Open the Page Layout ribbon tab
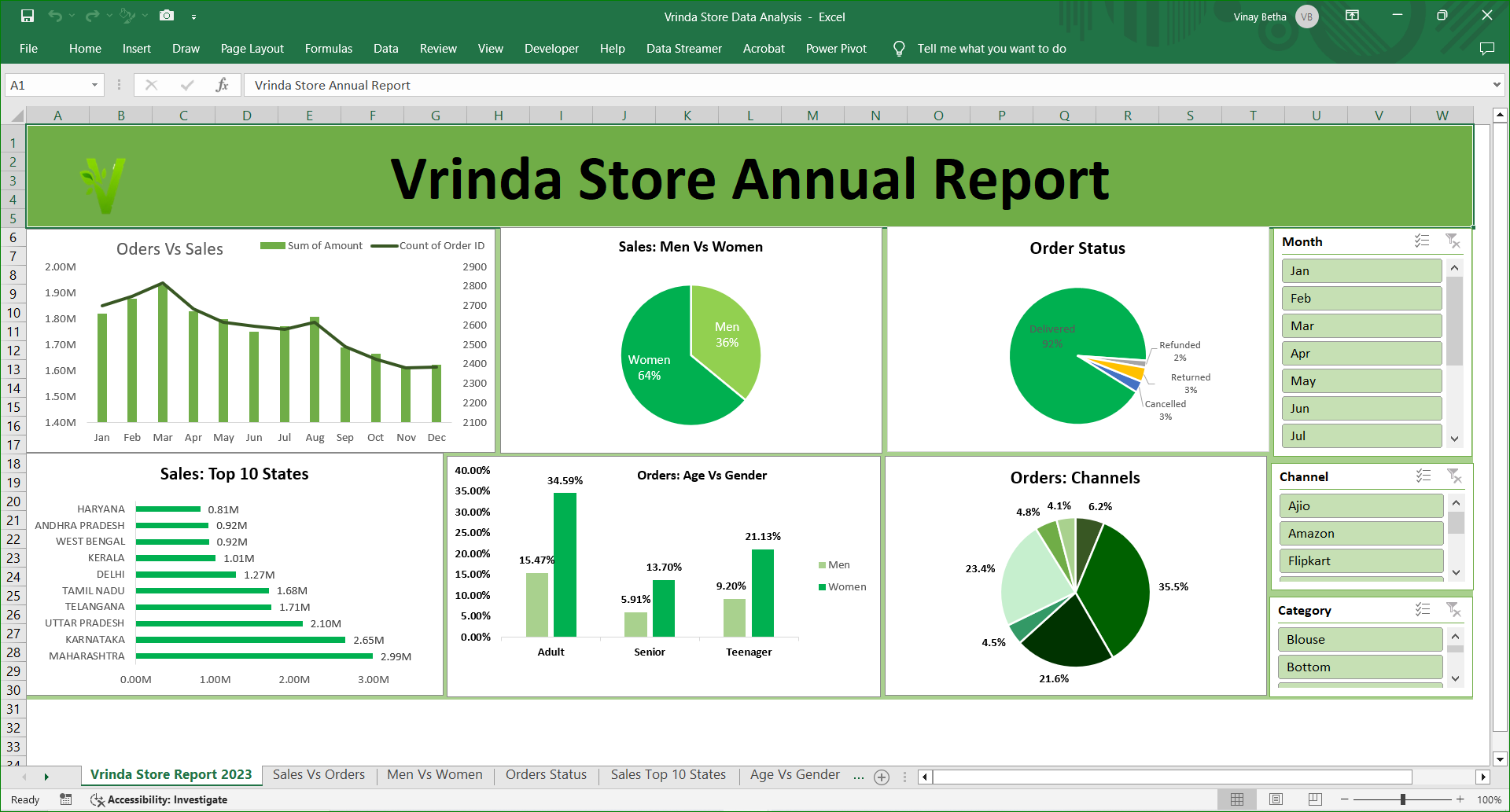1510x812 pixels. click(x=252, y=49)
